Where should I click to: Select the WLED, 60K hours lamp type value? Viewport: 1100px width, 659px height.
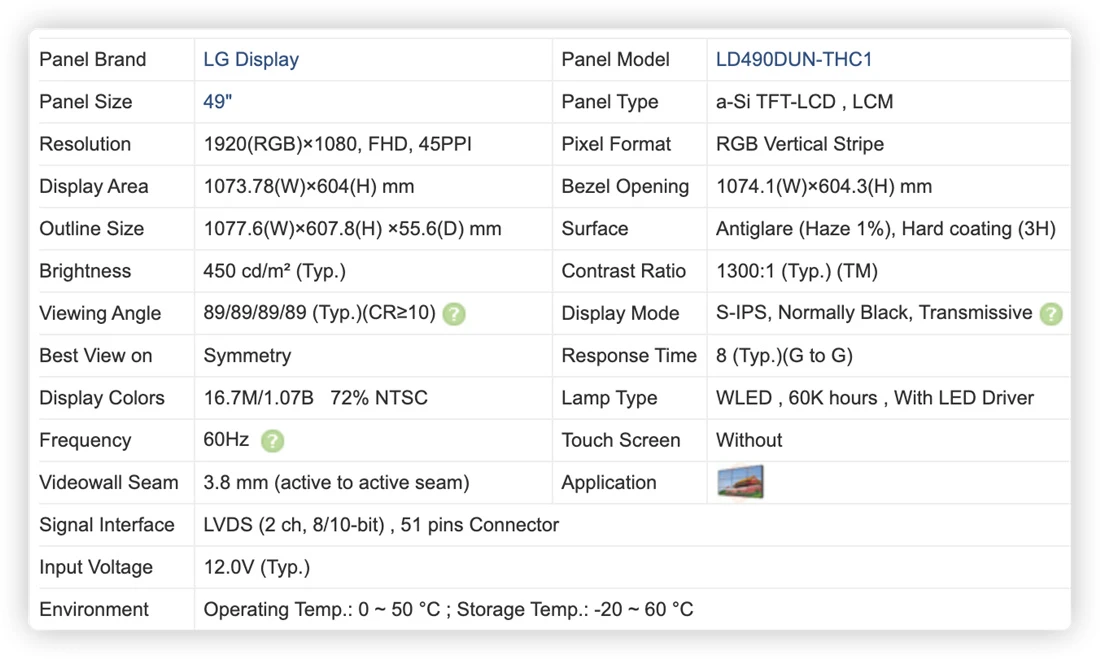pos(875,398)
